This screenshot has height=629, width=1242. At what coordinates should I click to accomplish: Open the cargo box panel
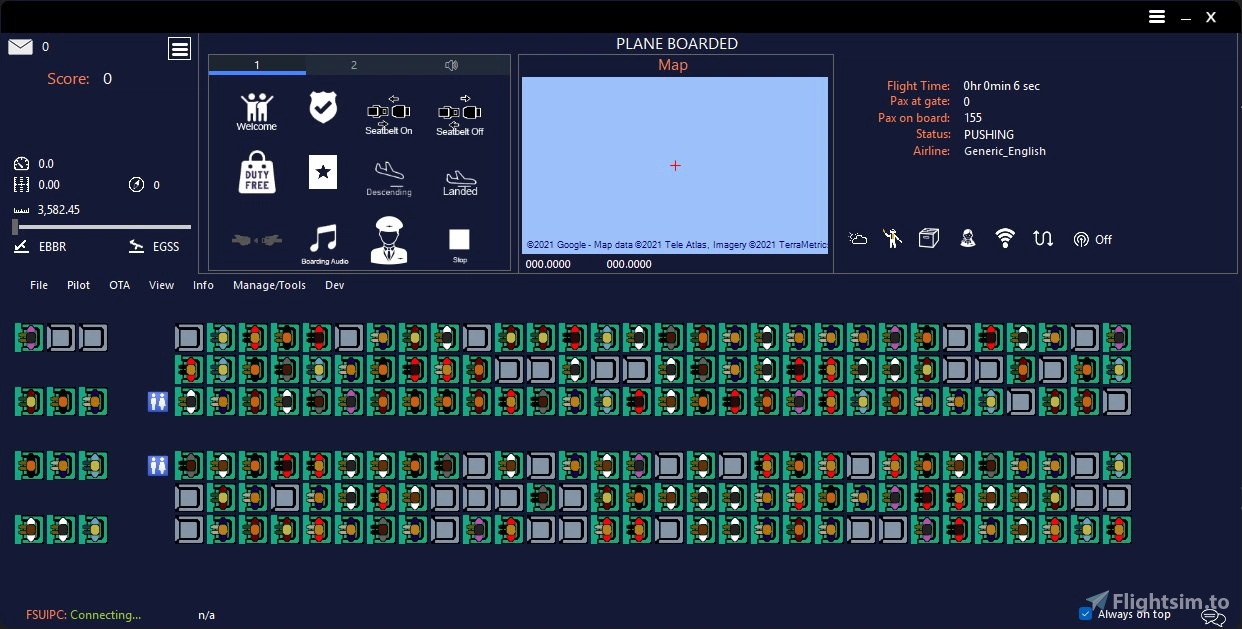point(928,238)
